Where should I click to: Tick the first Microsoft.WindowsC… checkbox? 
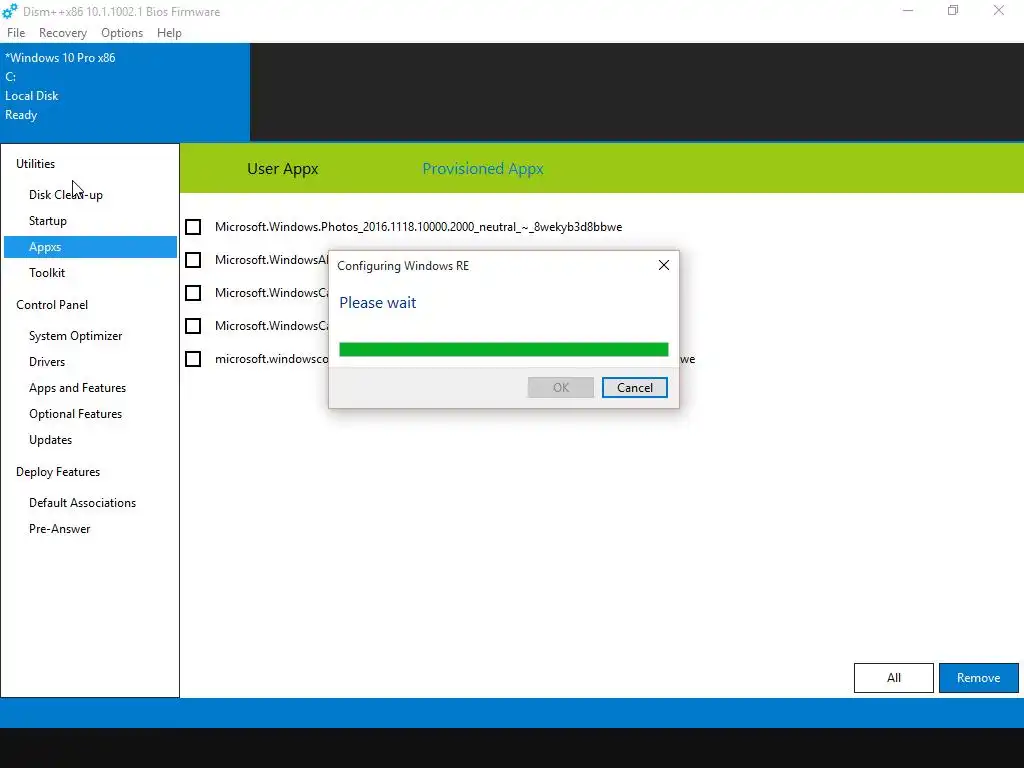coord(193,293)
